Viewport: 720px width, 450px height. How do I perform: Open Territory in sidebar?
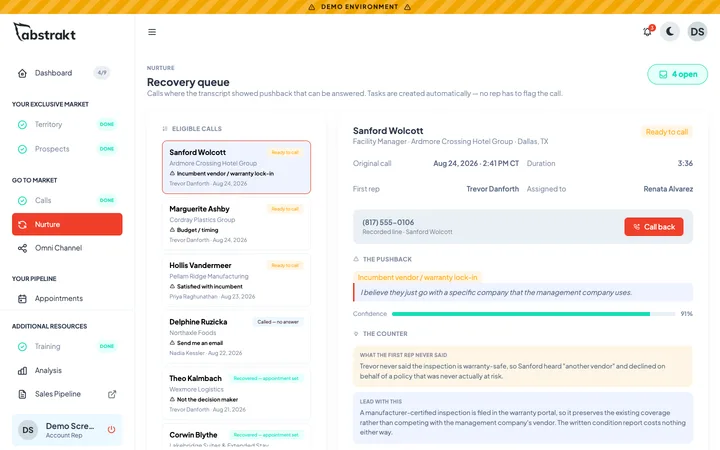point(67,124)
